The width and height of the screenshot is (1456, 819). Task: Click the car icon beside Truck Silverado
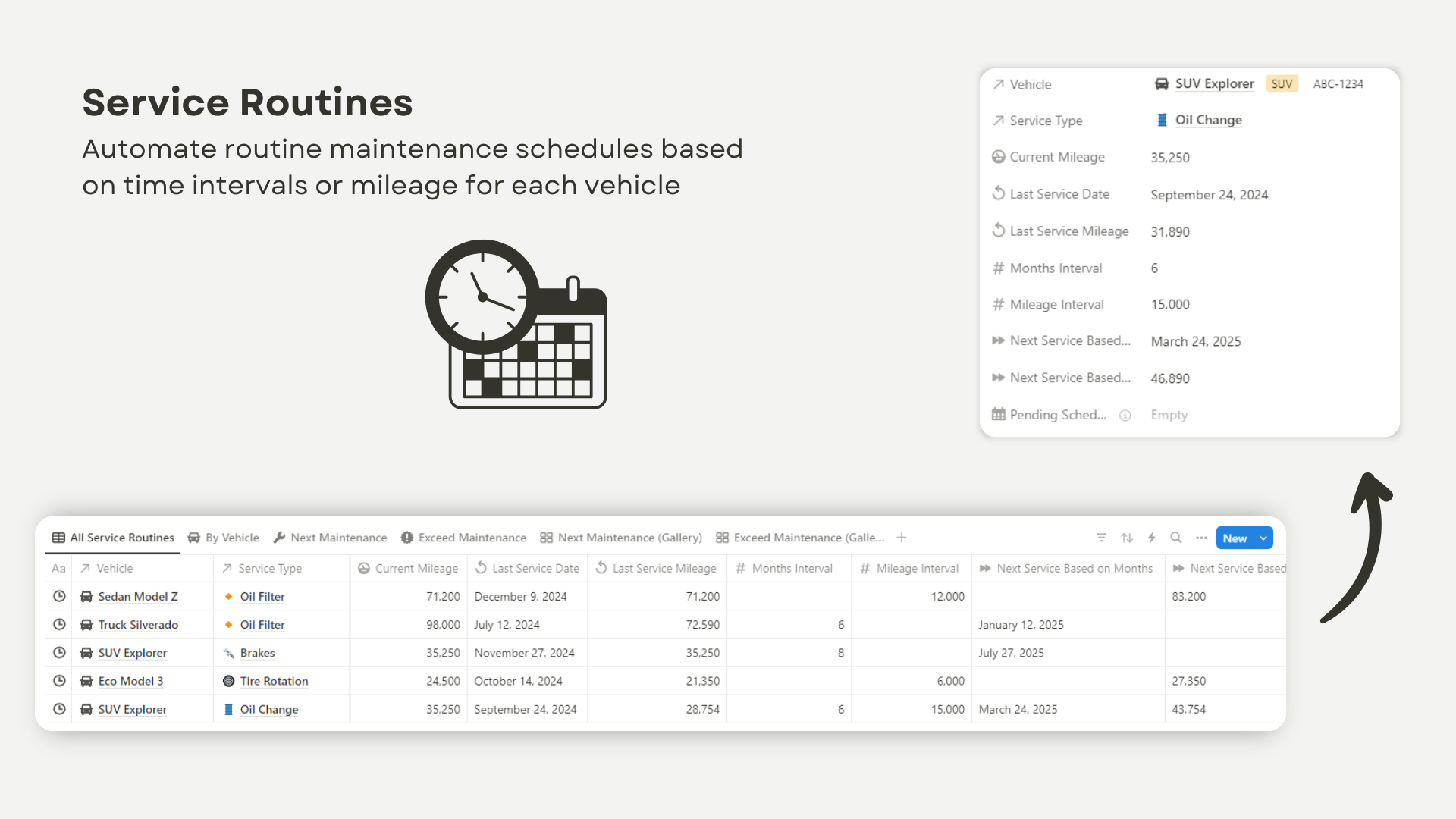click(x=86, y=625)
